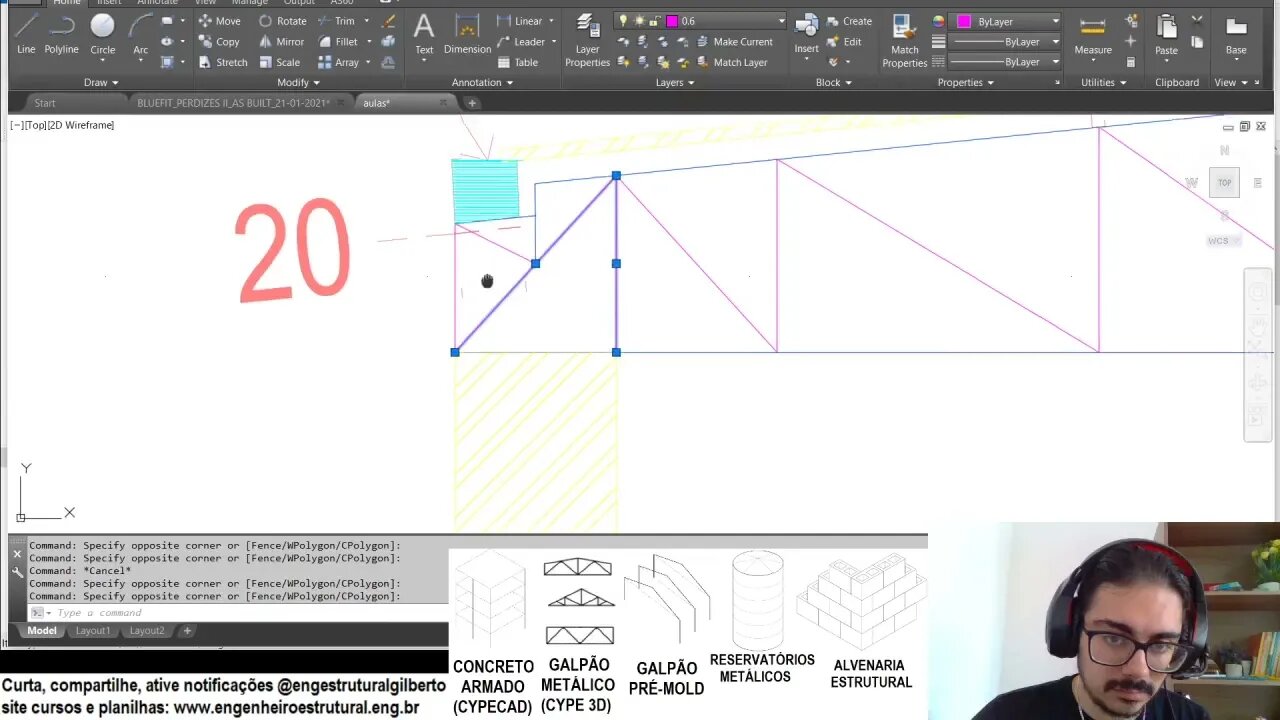Select the aulas drawing tab
1280x720 pixels.
click(x=377, y=103)
